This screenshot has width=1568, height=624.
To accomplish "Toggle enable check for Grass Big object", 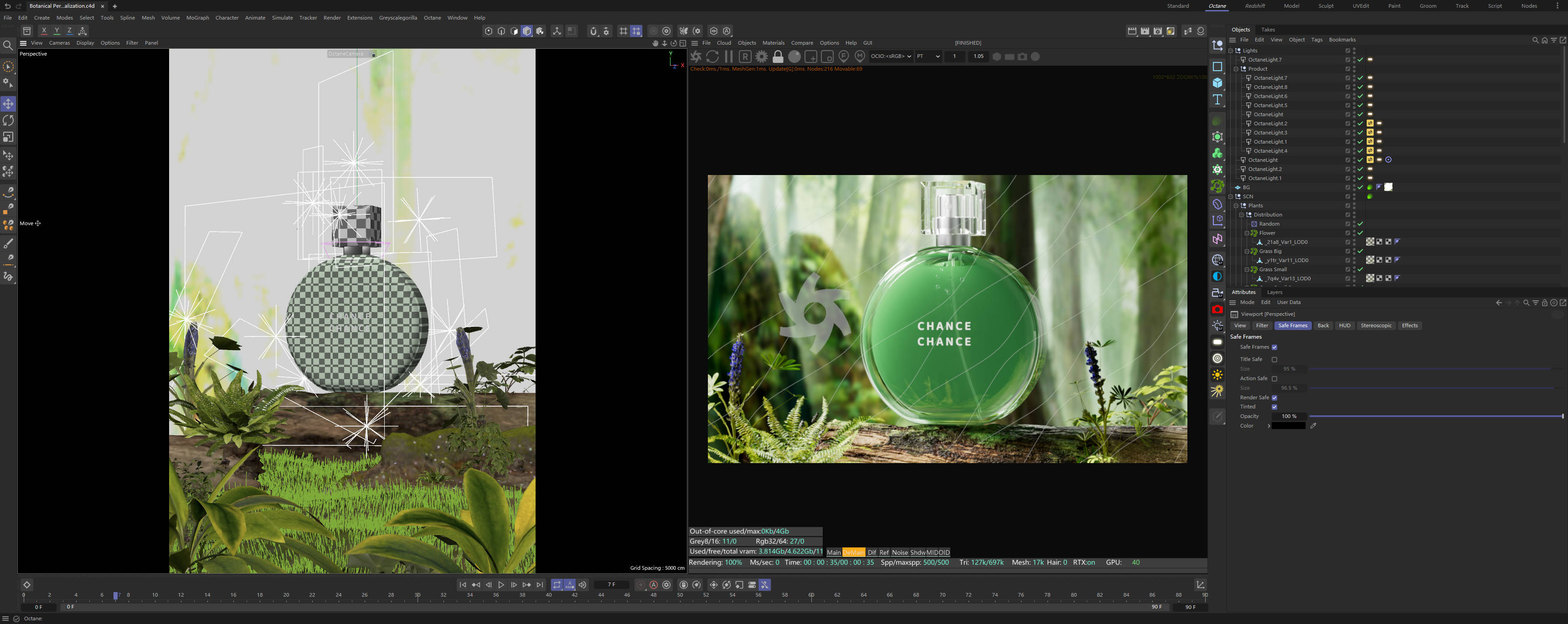I will click(x=1361, y=252).
